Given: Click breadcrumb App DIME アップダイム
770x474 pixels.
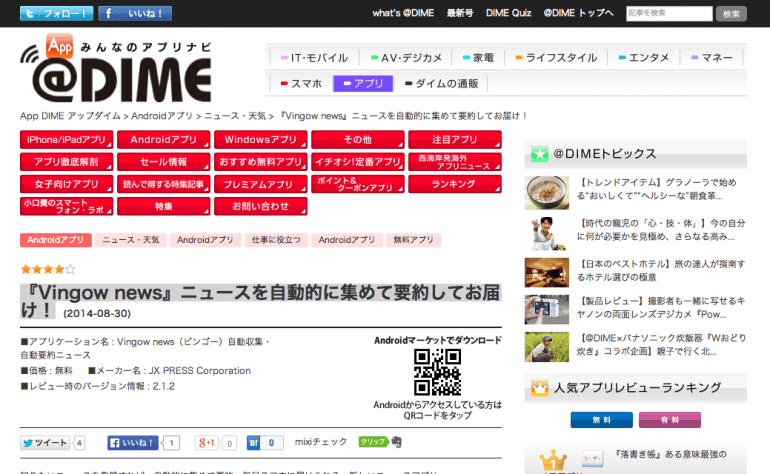Looking at the screenshot, I should tap(70, 116).
